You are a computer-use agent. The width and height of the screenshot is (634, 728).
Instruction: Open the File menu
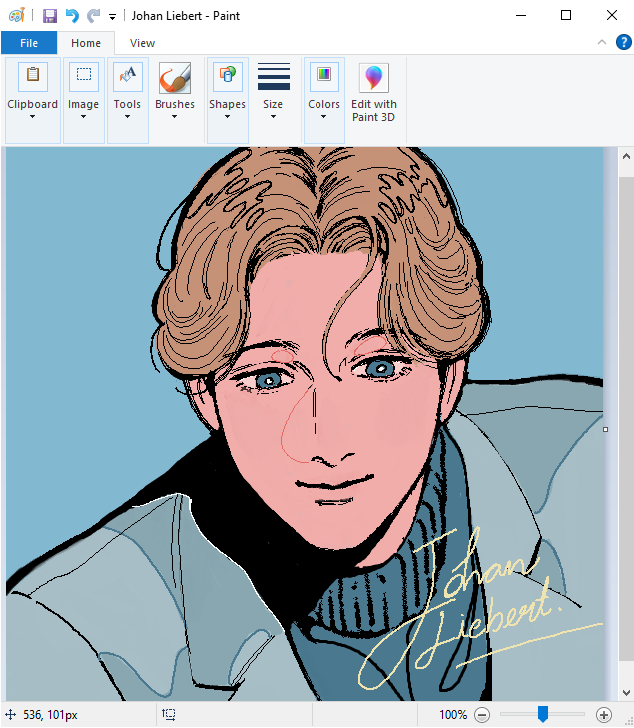point(29,43)
